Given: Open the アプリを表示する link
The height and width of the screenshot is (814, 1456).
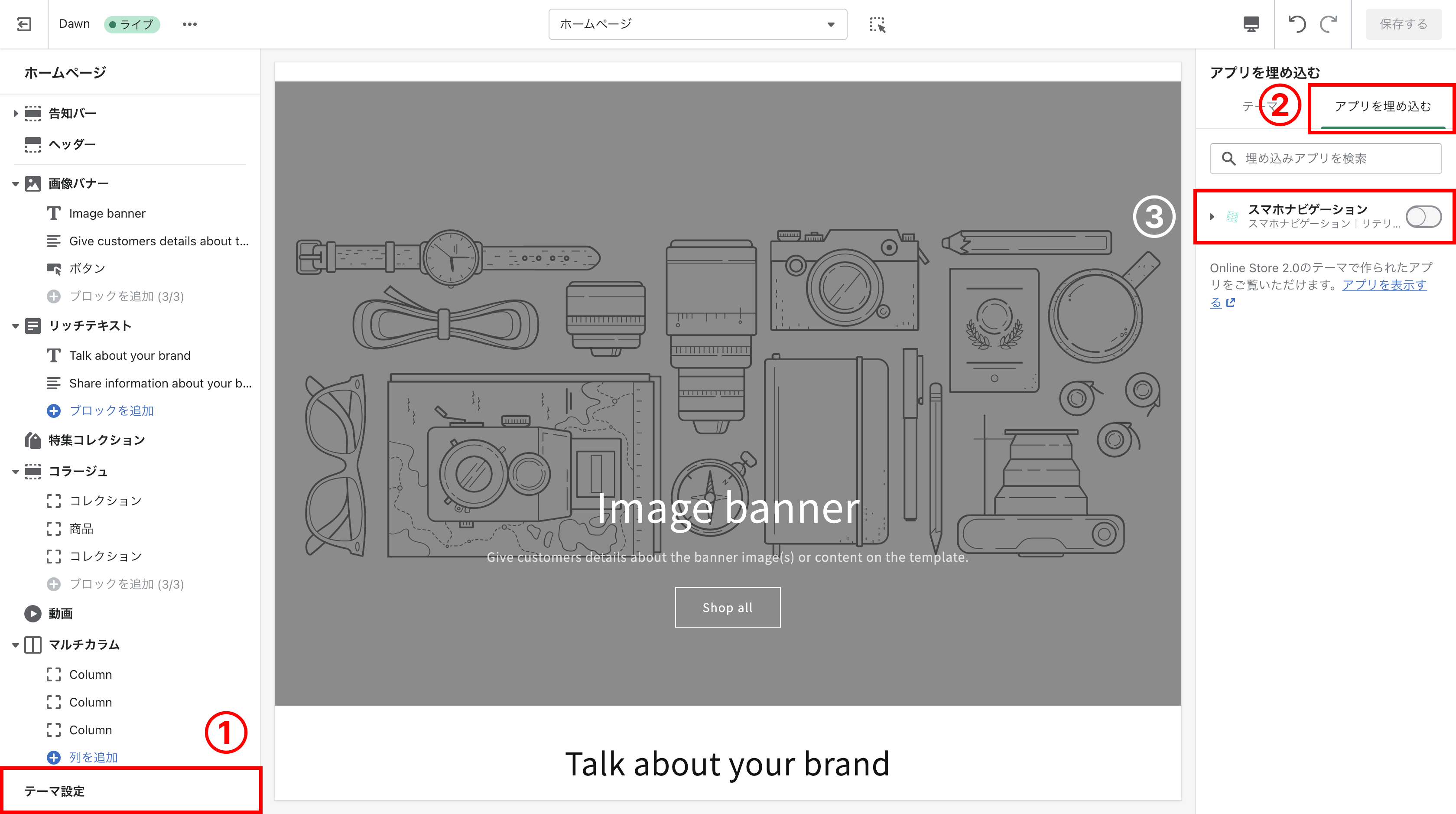Looking at the screenshot, I should 1384,285.
